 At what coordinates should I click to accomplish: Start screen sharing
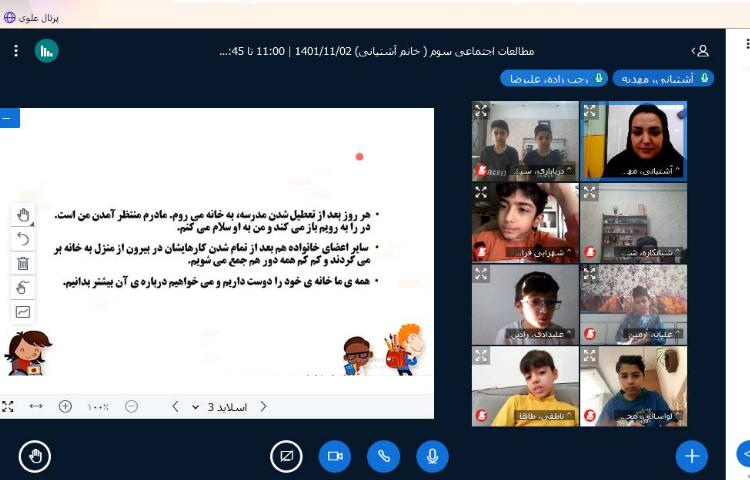[286, 456]
